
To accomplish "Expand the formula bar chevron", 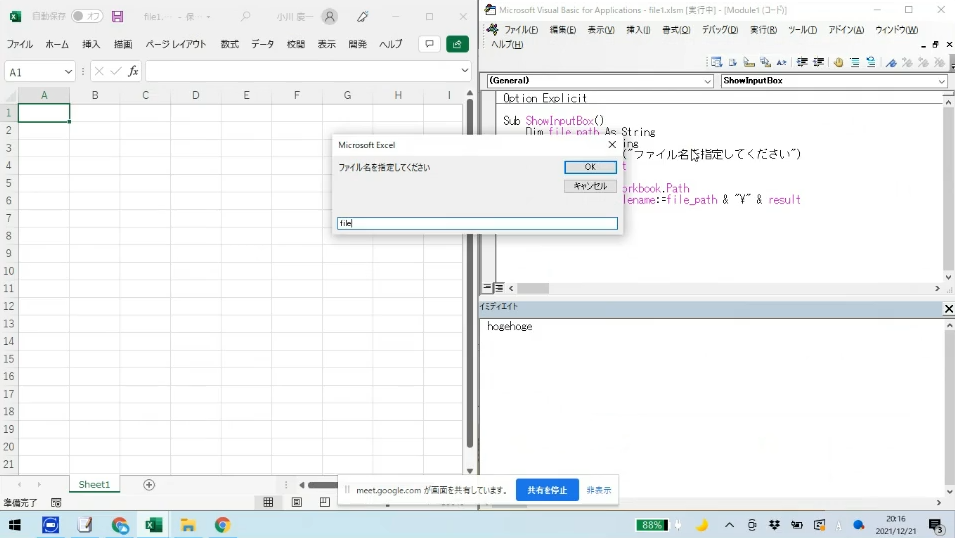I will [x=465, y=71].
